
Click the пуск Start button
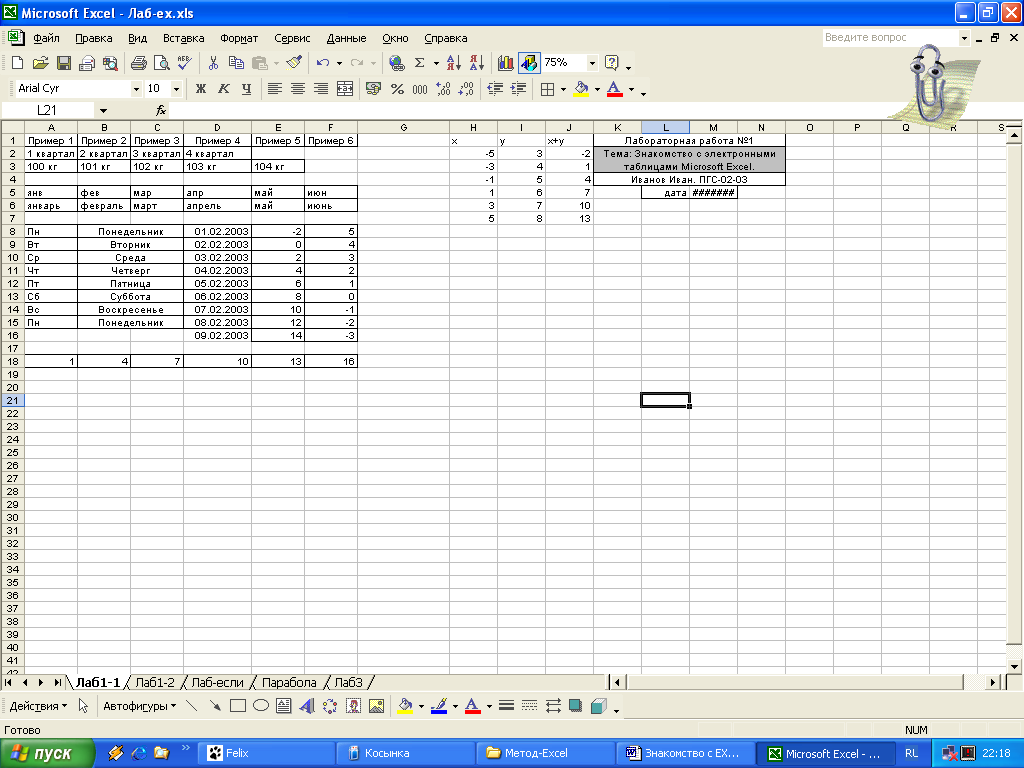coord(47,753)
